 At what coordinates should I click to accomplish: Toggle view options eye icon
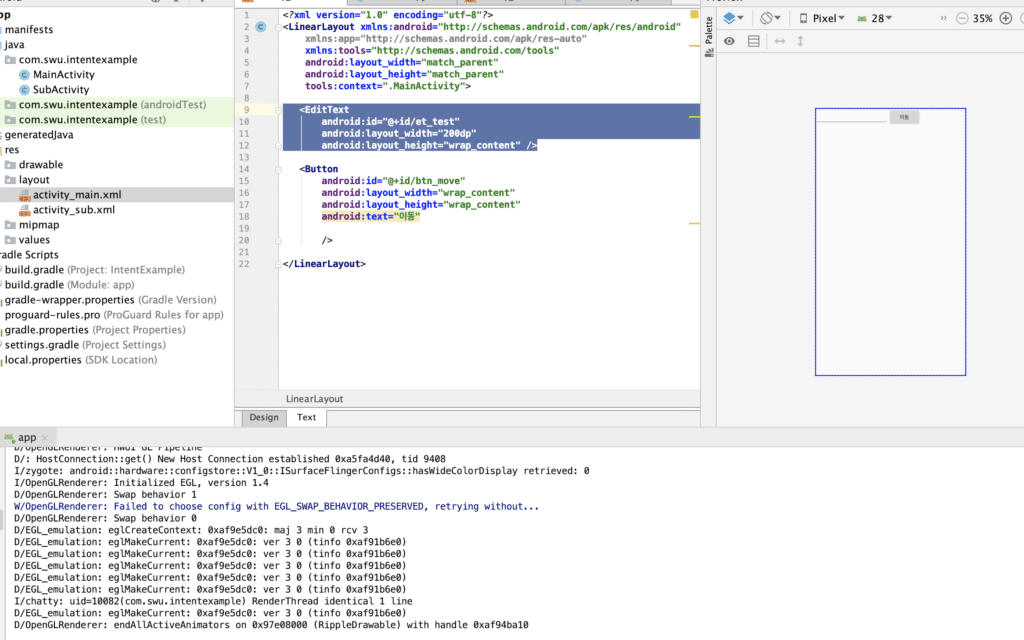[x=729, y=41]
